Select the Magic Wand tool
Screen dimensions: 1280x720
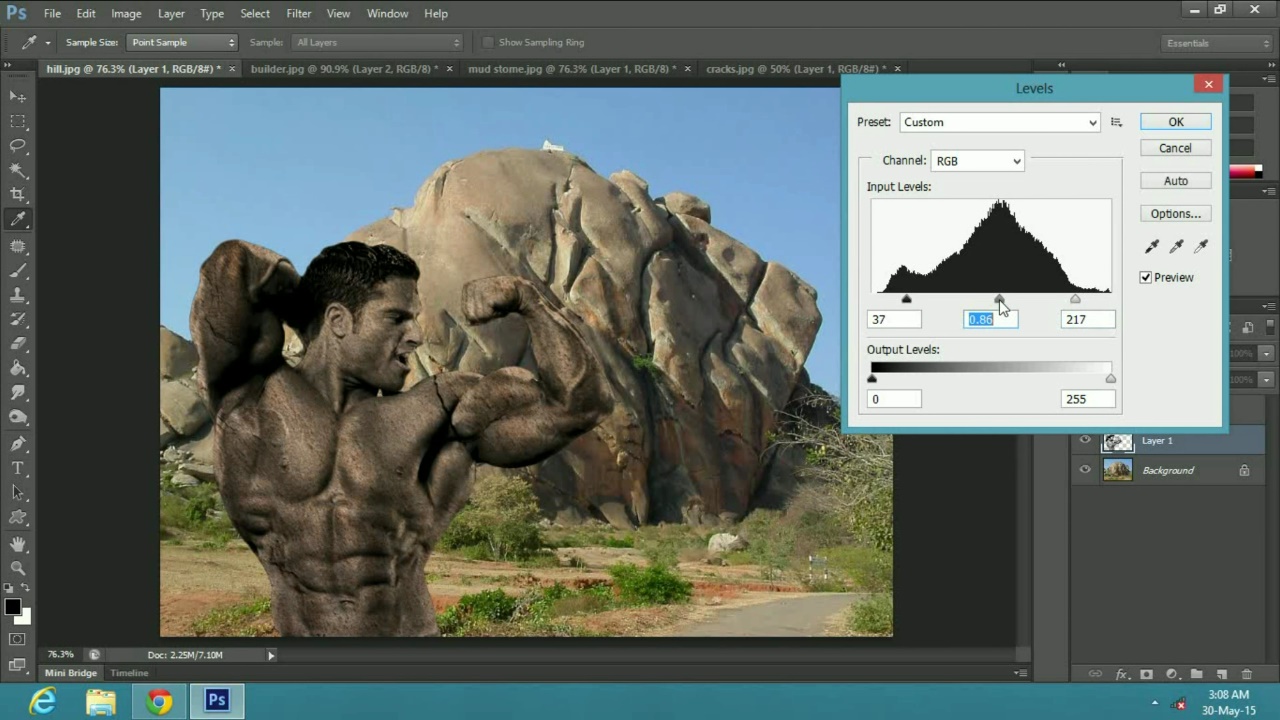pos(18,171)
